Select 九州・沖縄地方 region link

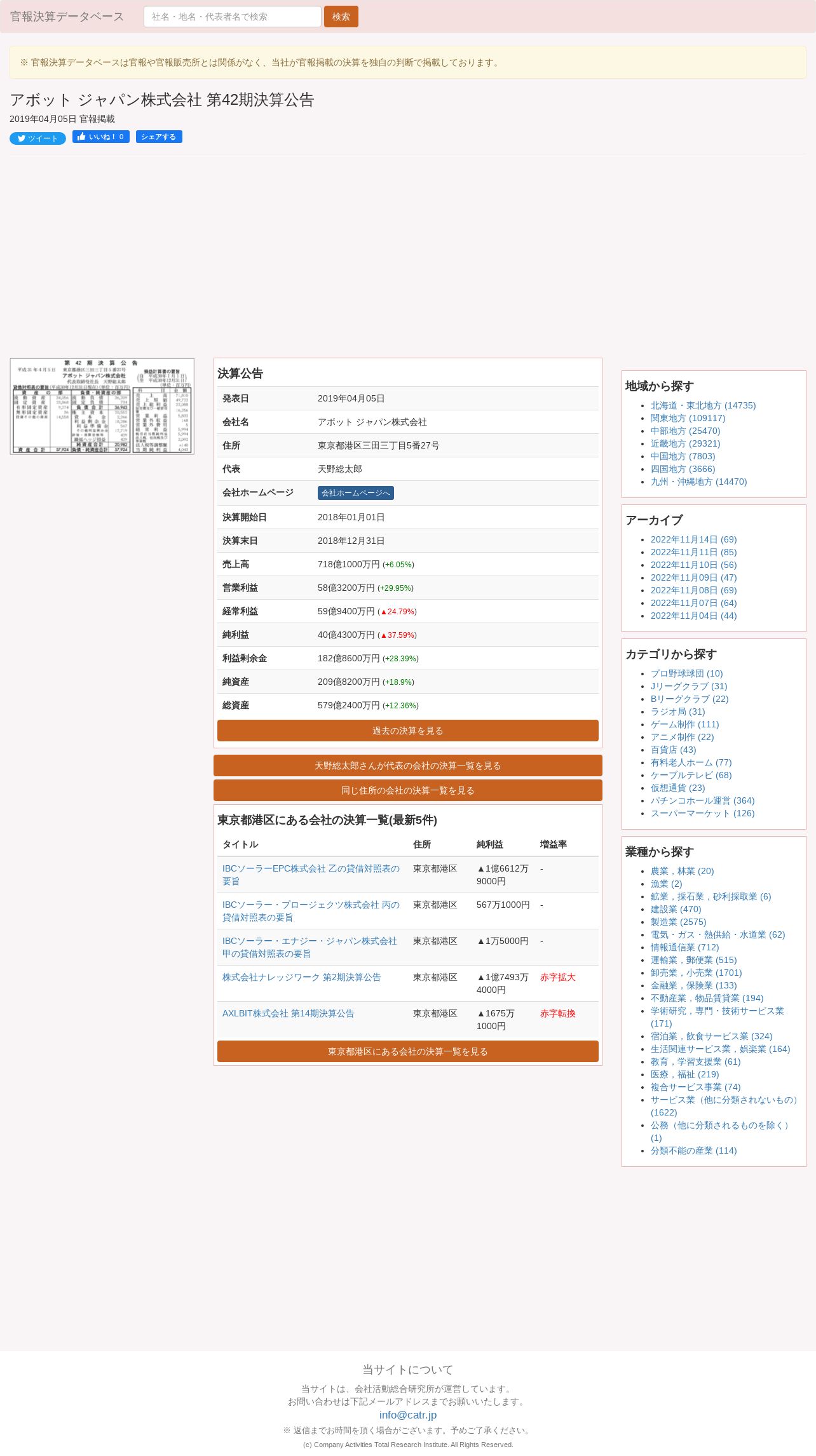[x=698, y=482]
